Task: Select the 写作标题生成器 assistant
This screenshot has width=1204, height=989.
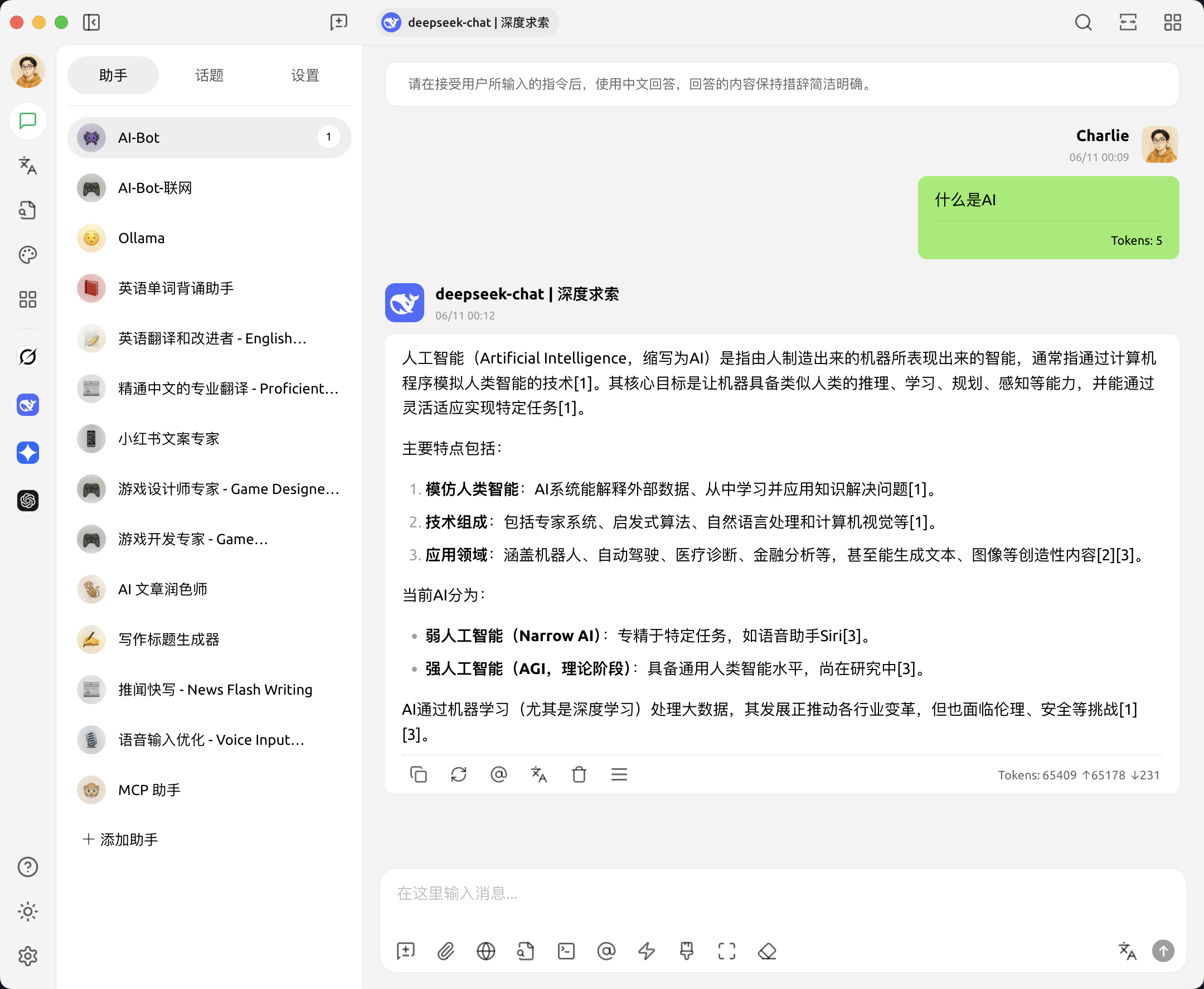Action: (x=209, y=639)
